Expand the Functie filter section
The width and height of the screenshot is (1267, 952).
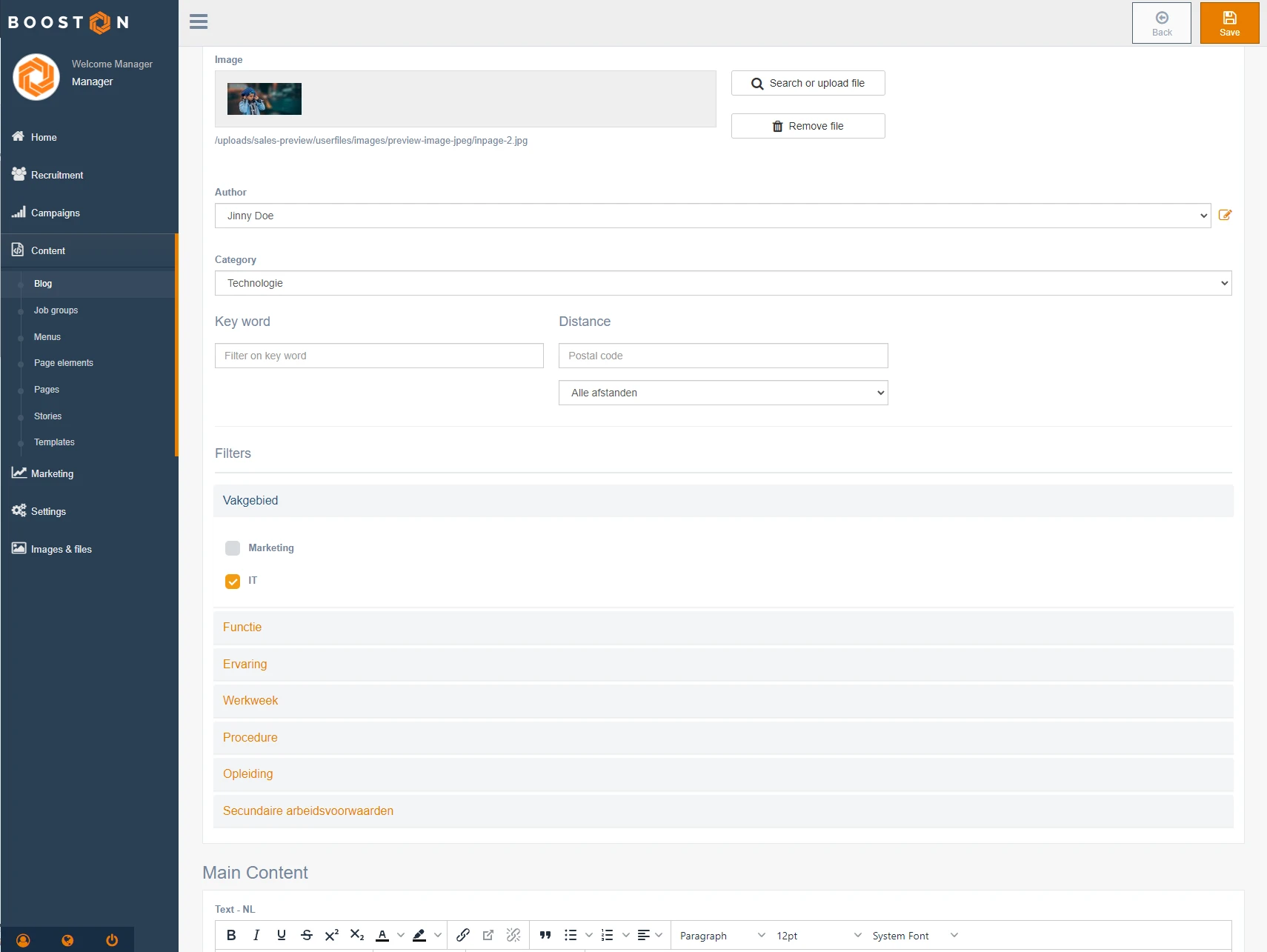coord(242,627)
